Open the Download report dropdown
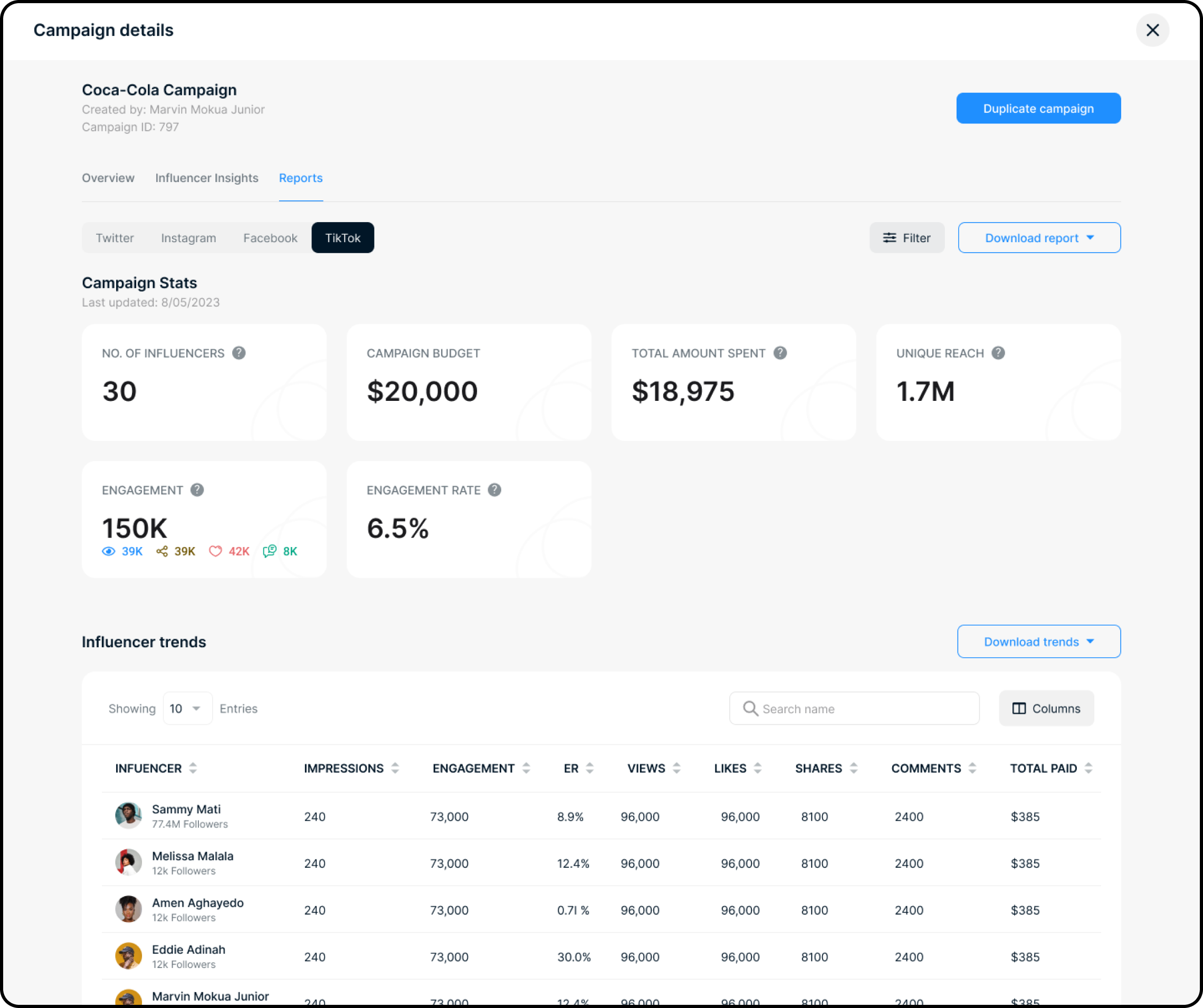The image size is (1203, 1008). click(1038, 238)
